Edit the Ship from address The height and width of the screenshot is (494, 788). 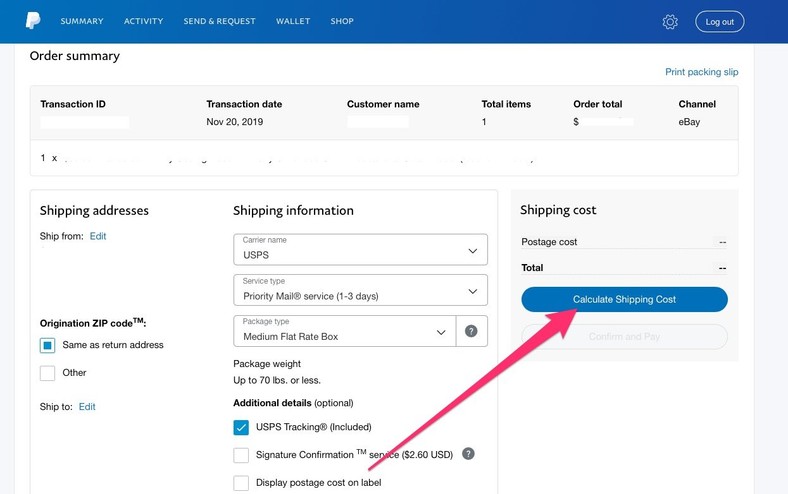tap(98, 236)
